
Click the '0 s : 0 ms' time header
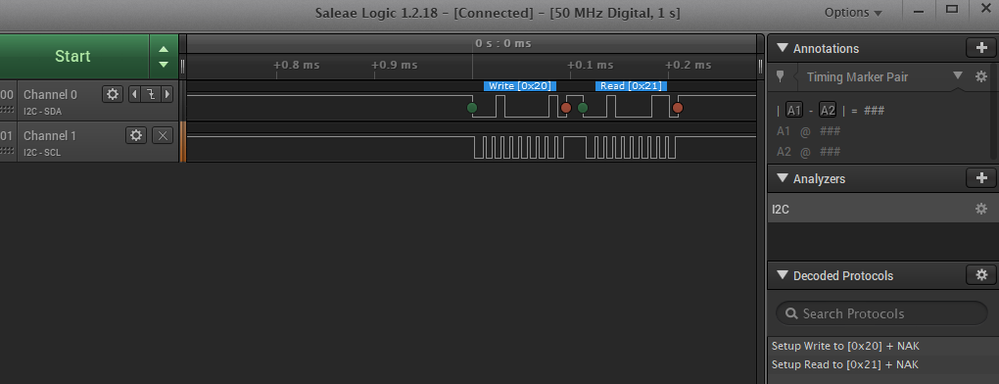click(x=503, y=43)
